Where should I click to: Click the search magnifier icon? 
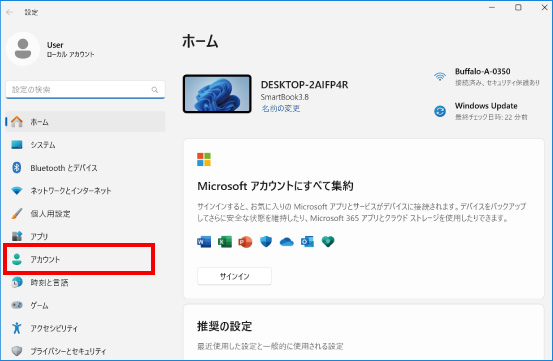point(155,90)
